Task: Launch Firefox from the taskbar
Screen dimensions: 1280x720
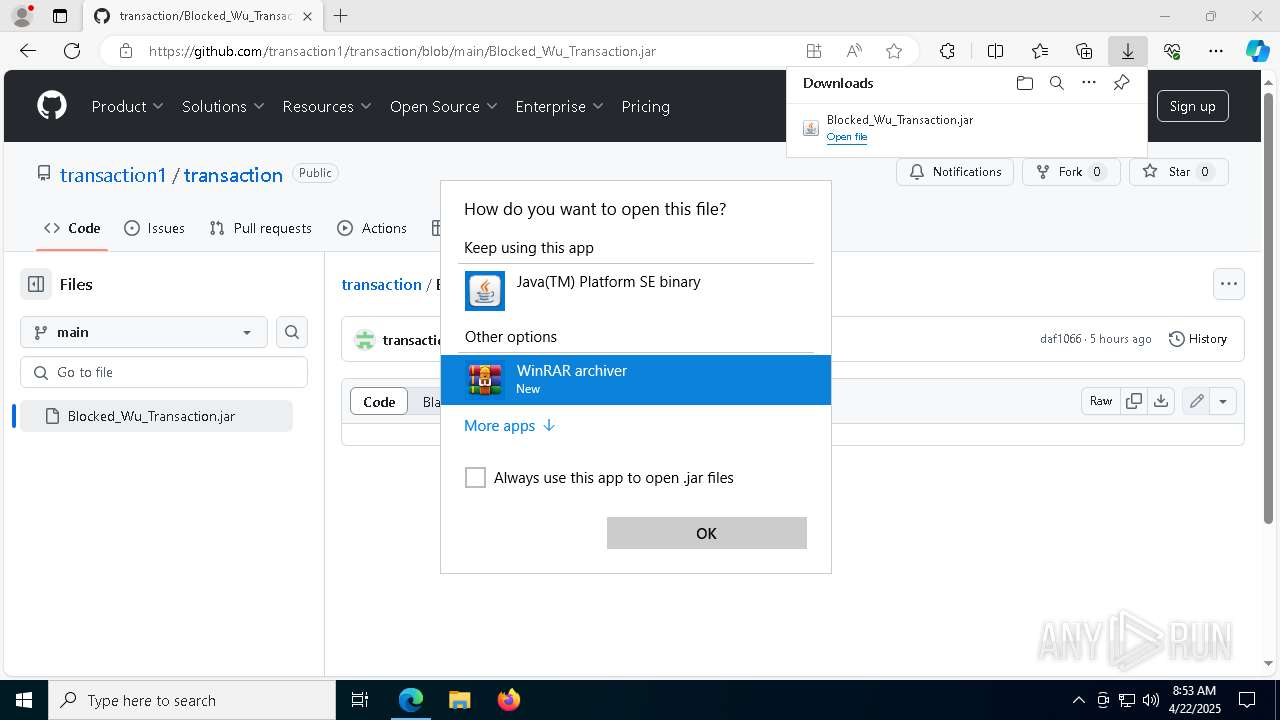Action: (509, 700)
